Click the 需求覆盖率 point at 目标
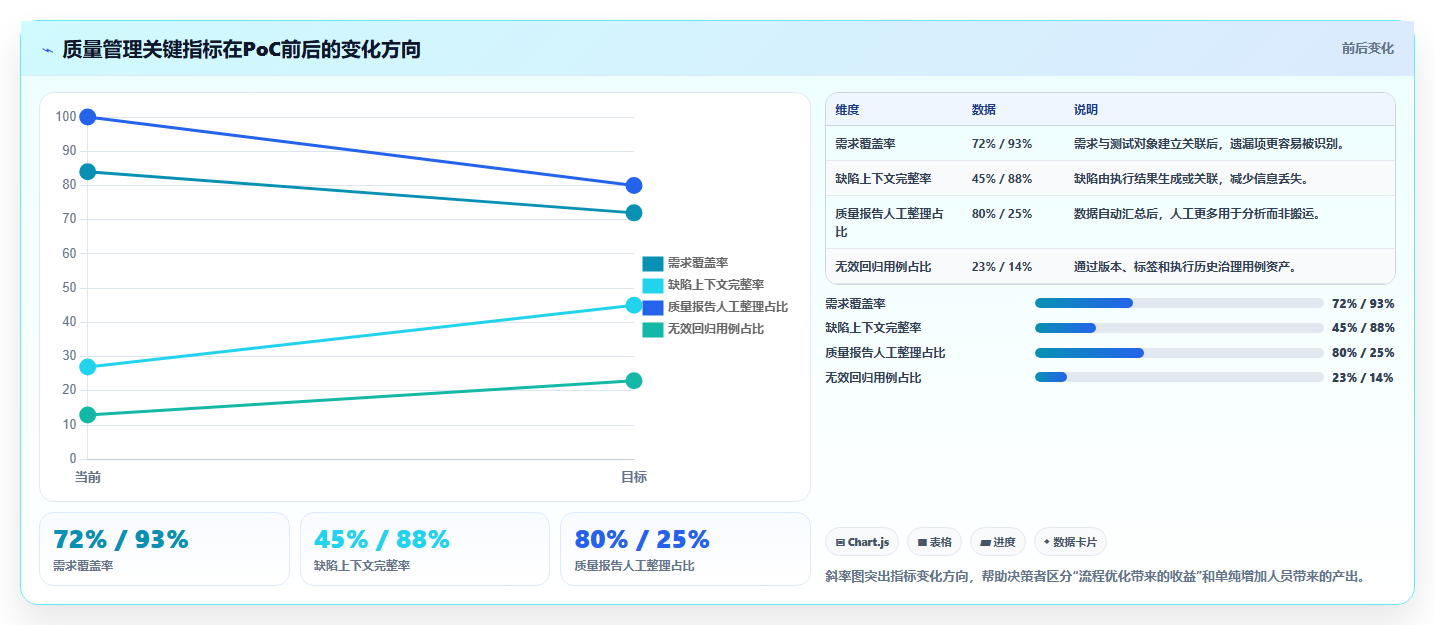Viewport: 1435px width, 625px height. coord(634,213)
